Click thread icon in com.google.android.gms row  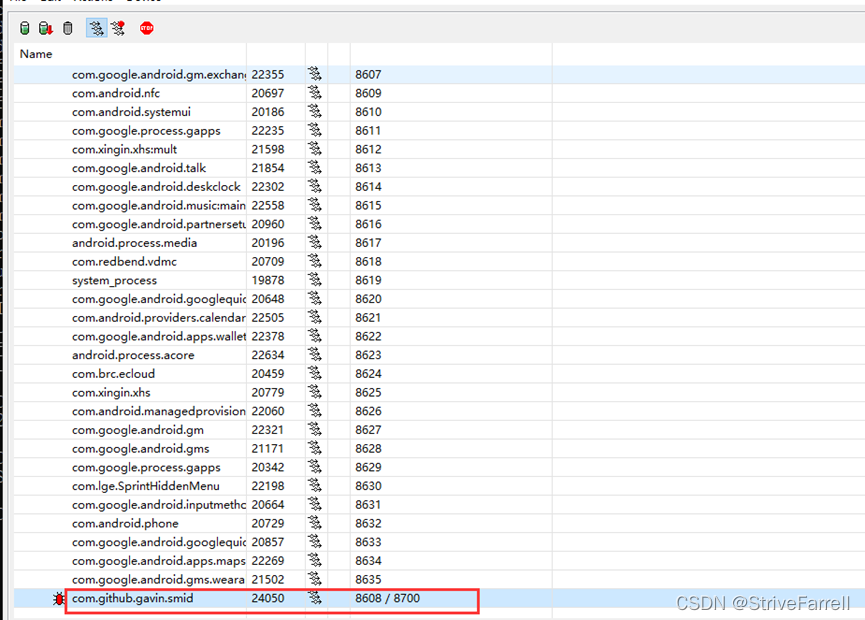314,448
